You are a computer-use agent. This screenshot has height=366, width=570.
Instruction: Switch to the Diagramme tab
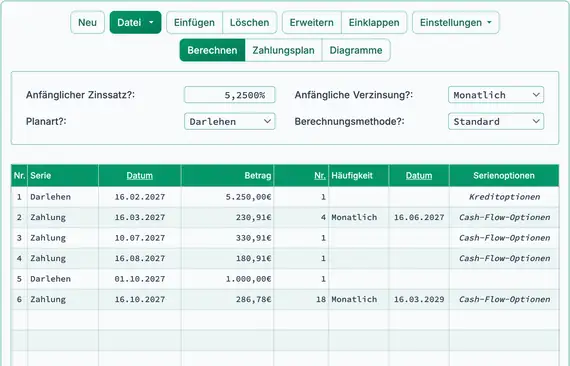(x=356, y=50)
